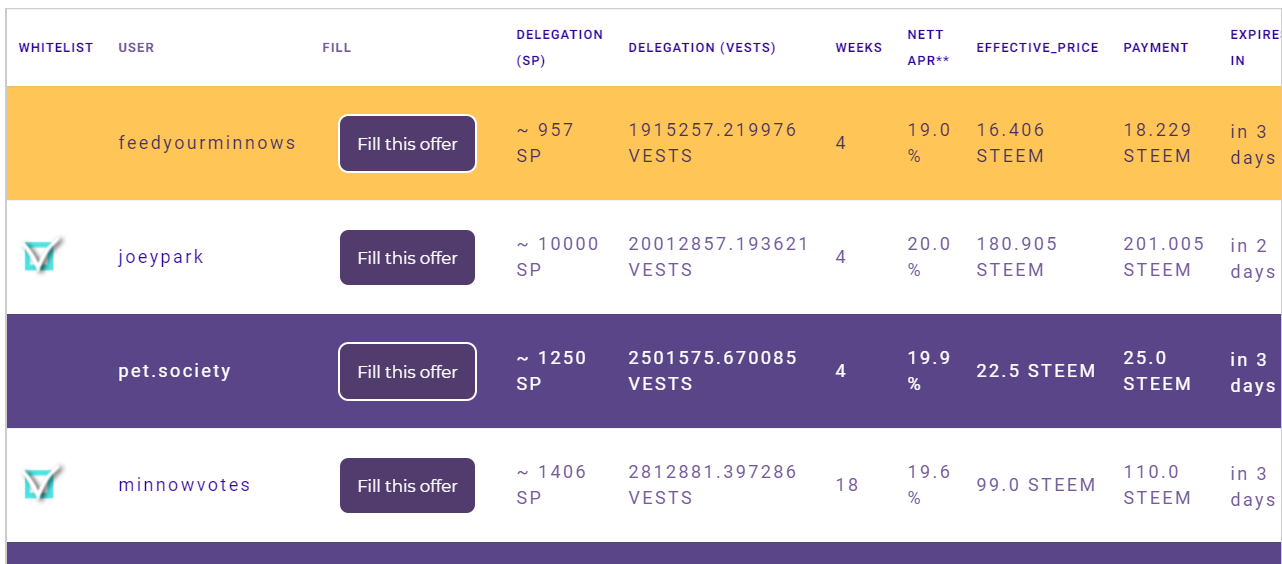Fill the pet.society offer
This screenshot has height=564, width=1282.
click(x=407, y=372)
